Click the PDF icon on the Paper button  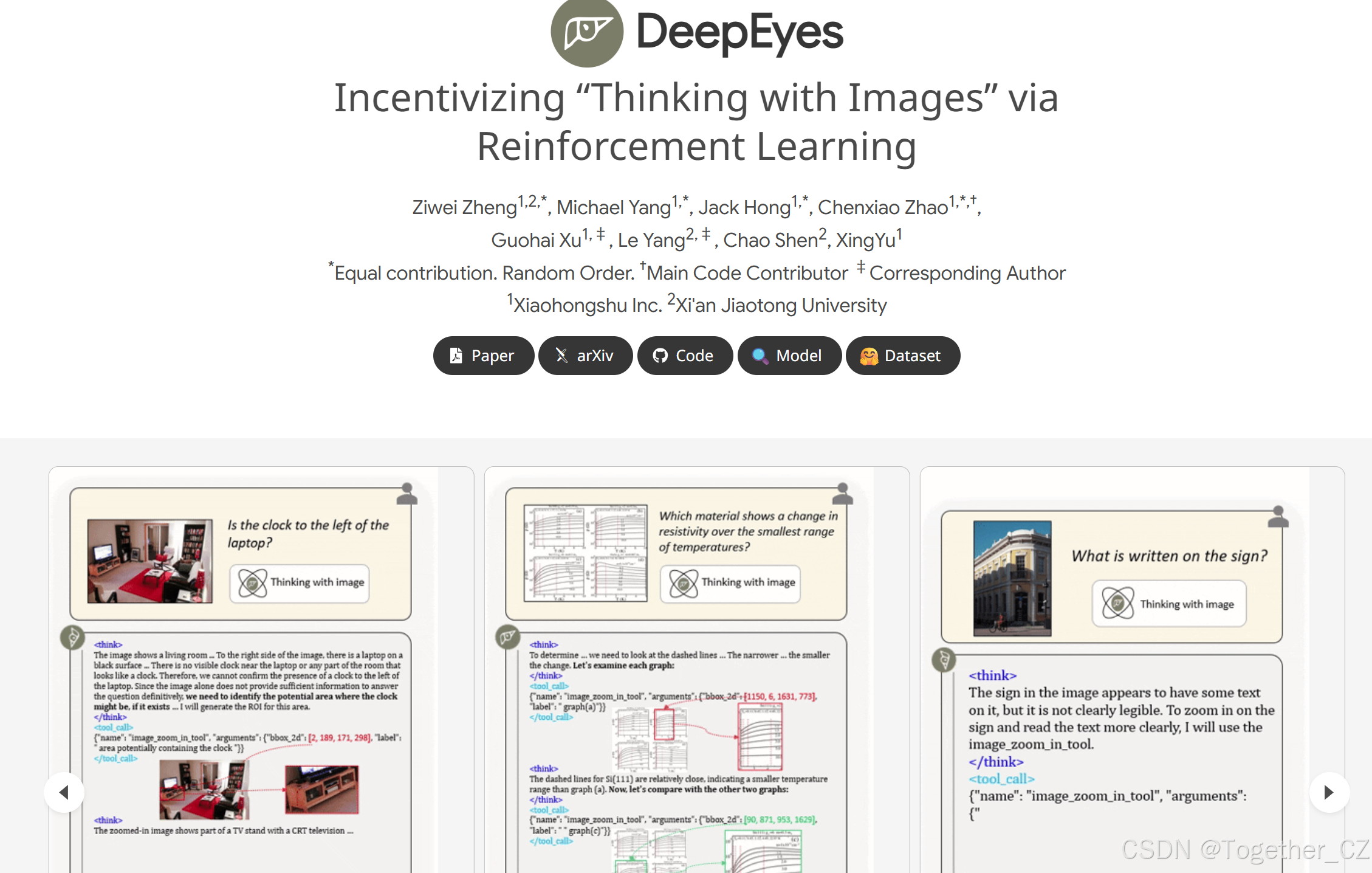(456, 355)
